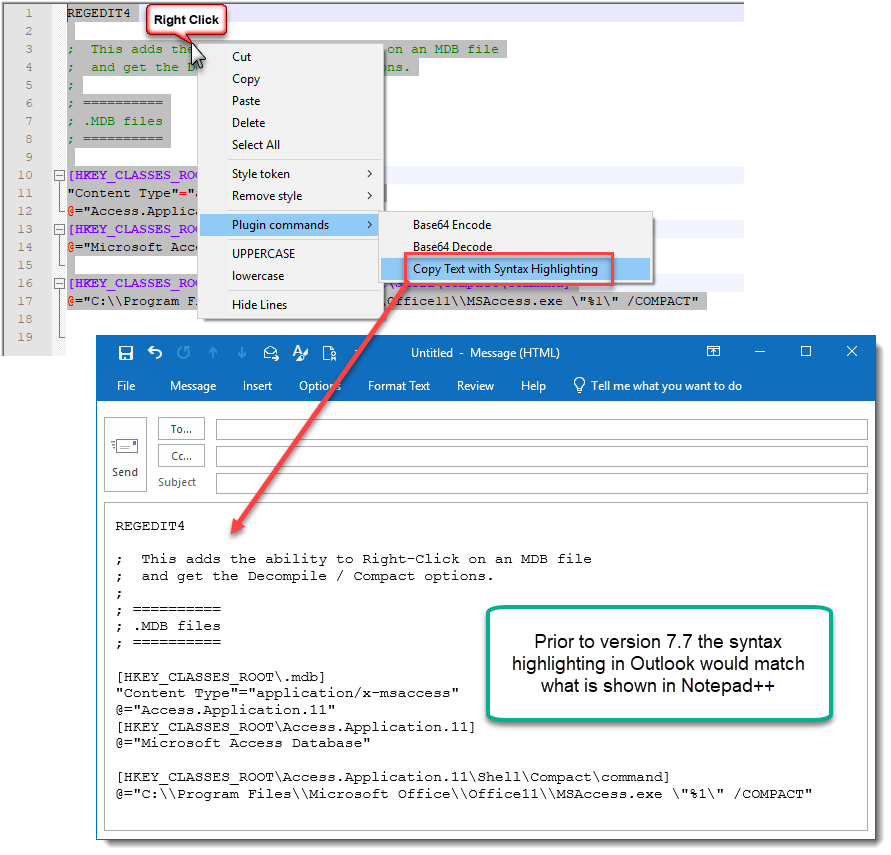This screenshot has height=855, width=891.
Task: Open the Options ribbon tab
Action: pos(320,386)
